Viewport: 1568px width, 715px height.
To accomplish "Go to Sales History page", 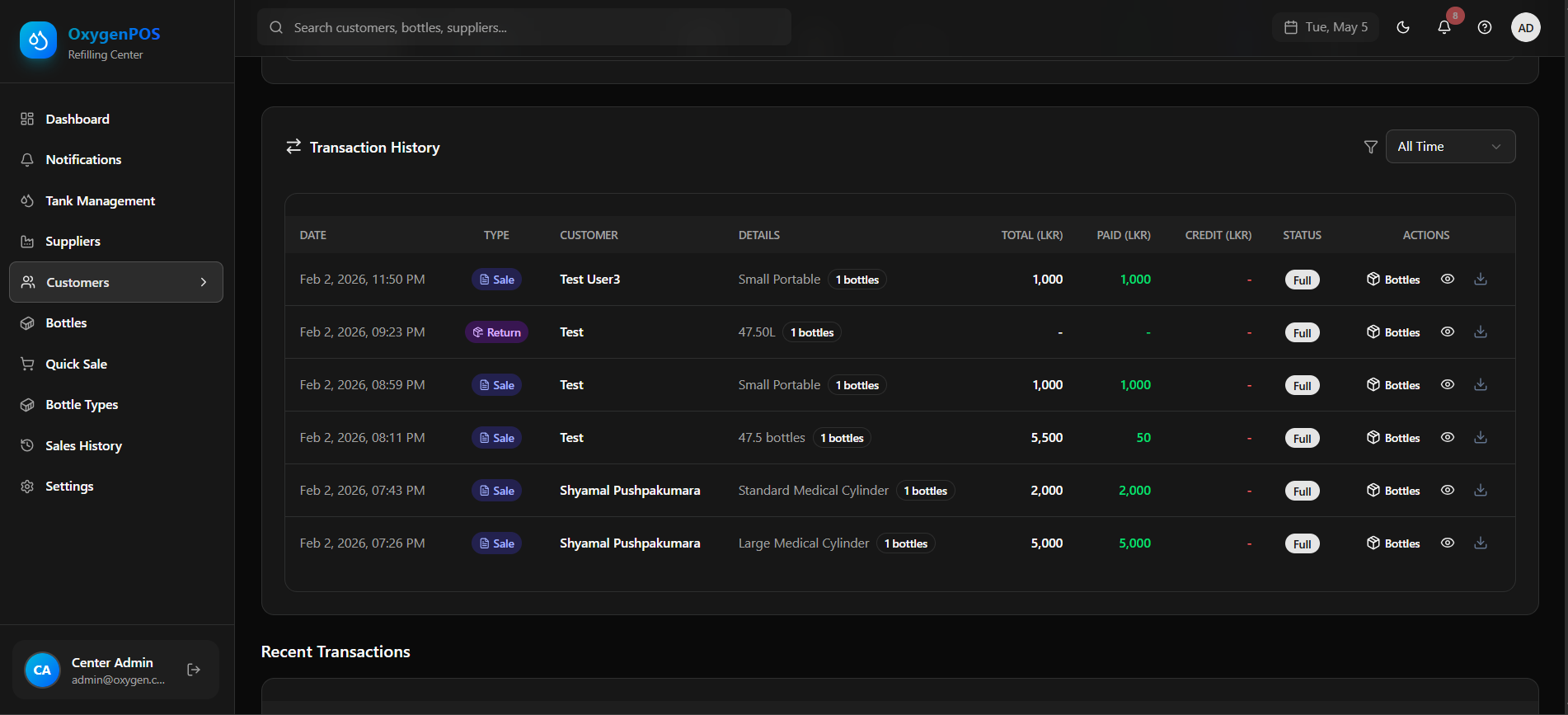I will (116, 445).
